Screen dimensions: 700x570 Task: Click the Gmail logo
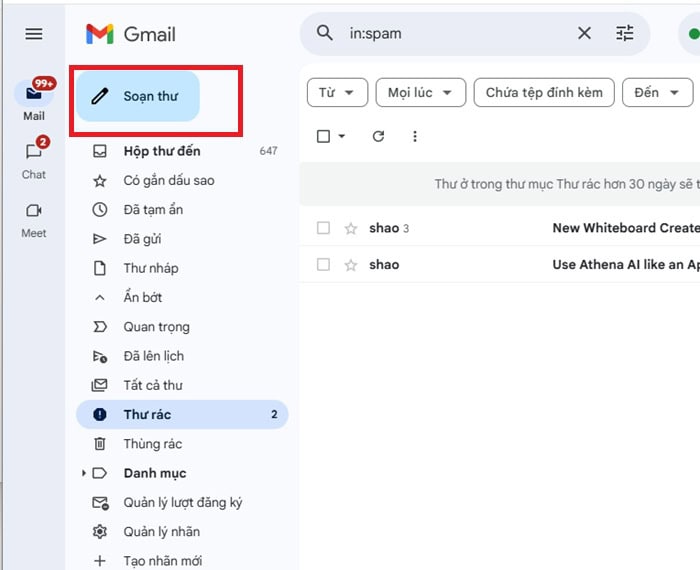131,34
